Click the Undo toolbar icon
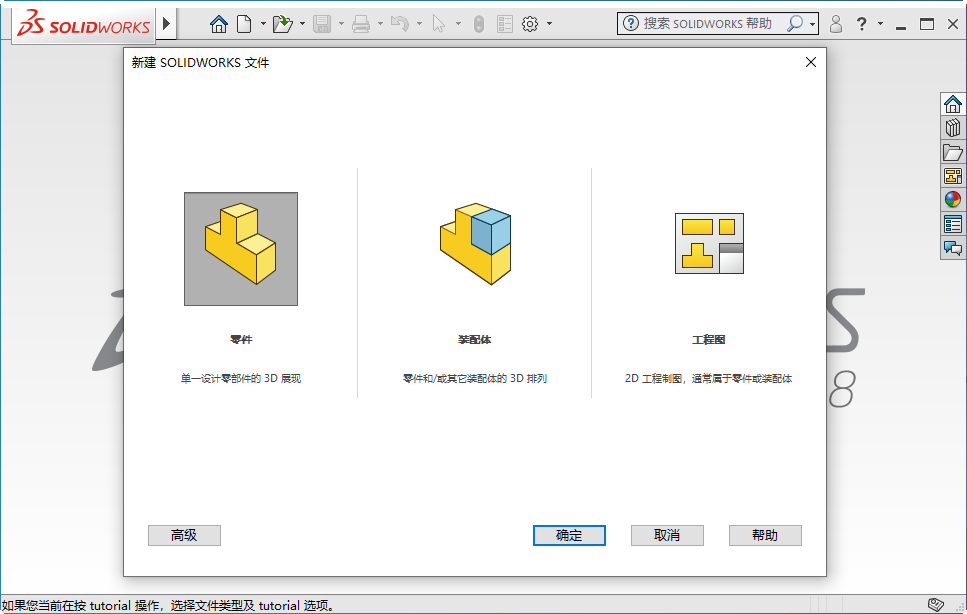 tap(400, 24)
